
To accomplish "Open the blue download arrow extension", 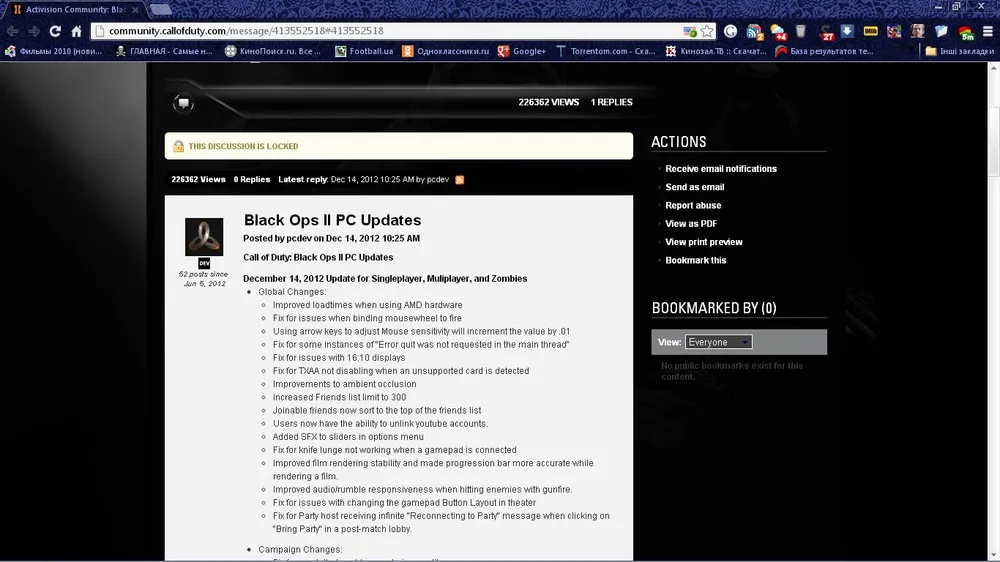I will point(847,31).
